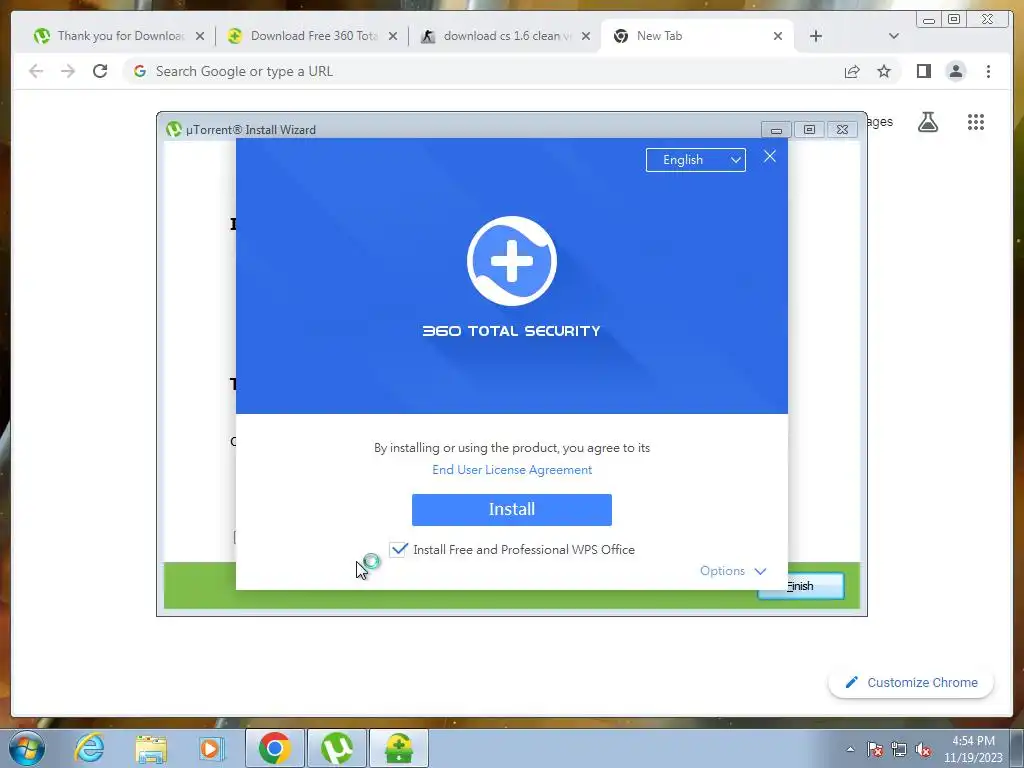Click the Action Center flag tray icon
Viewport: 1024px width, 768px height.
pyautogui.click(x=875, y=749)
